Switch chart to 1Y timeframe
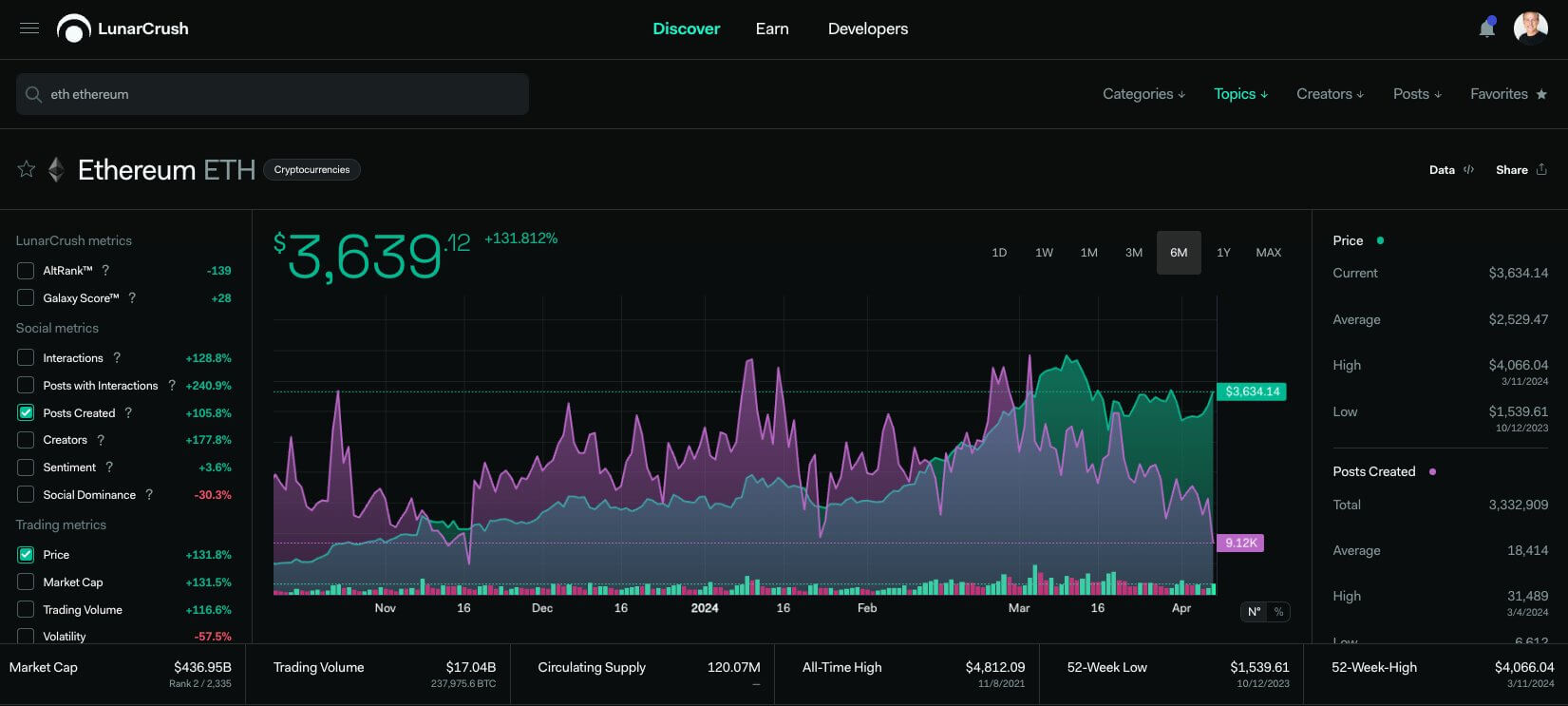This screenshot has height=706, width=1568. (x=1223, y=253)
